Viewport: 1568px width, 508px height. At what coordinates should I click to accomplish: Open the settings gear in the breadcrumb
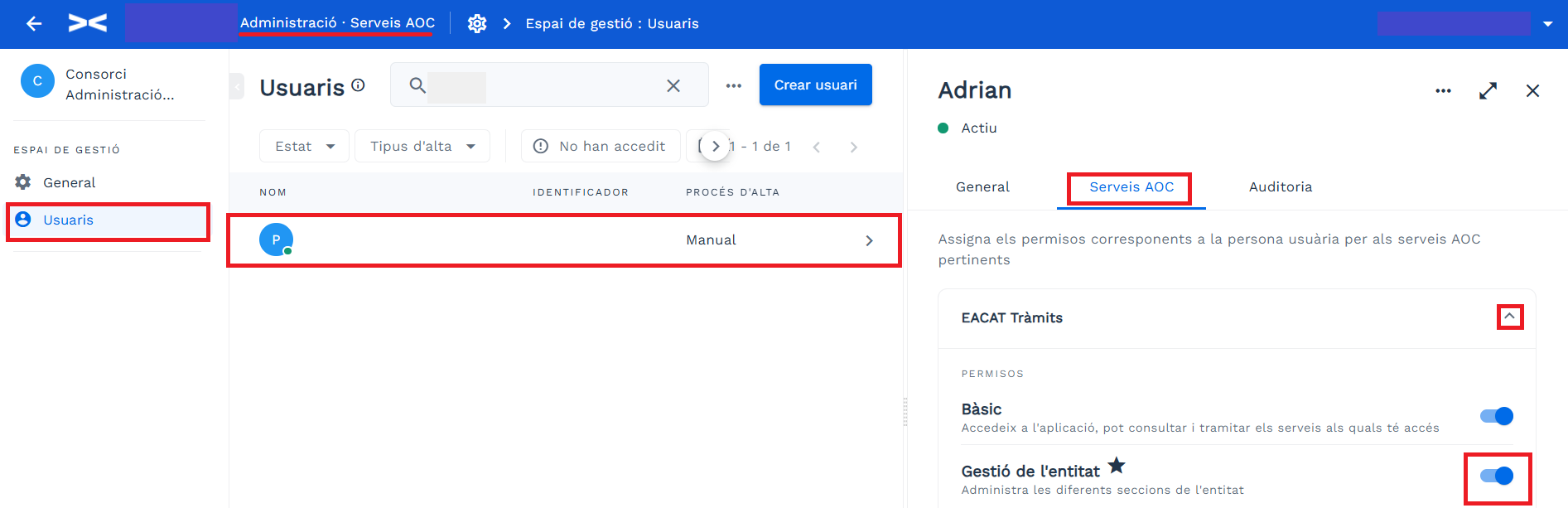point(477,24)
